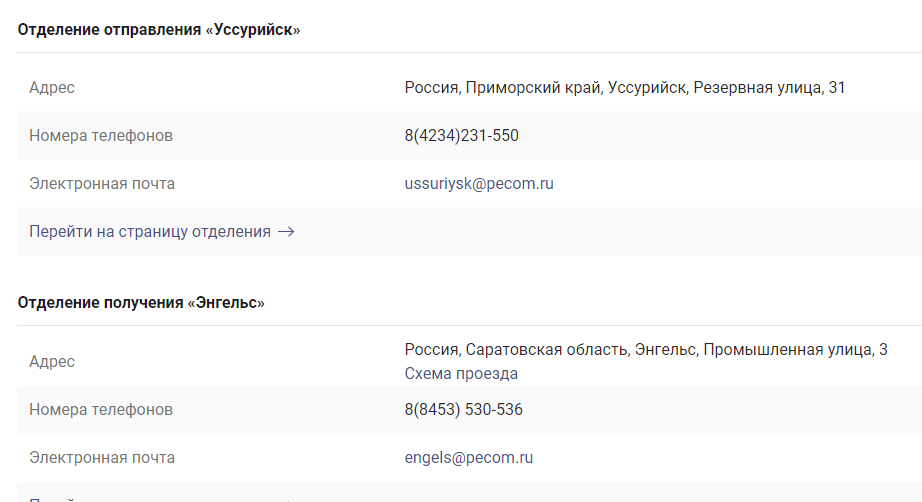The image size is (922, 502).
Task: Click "Номера телефонов" label under Уссурийск
Action: point(101,136)
